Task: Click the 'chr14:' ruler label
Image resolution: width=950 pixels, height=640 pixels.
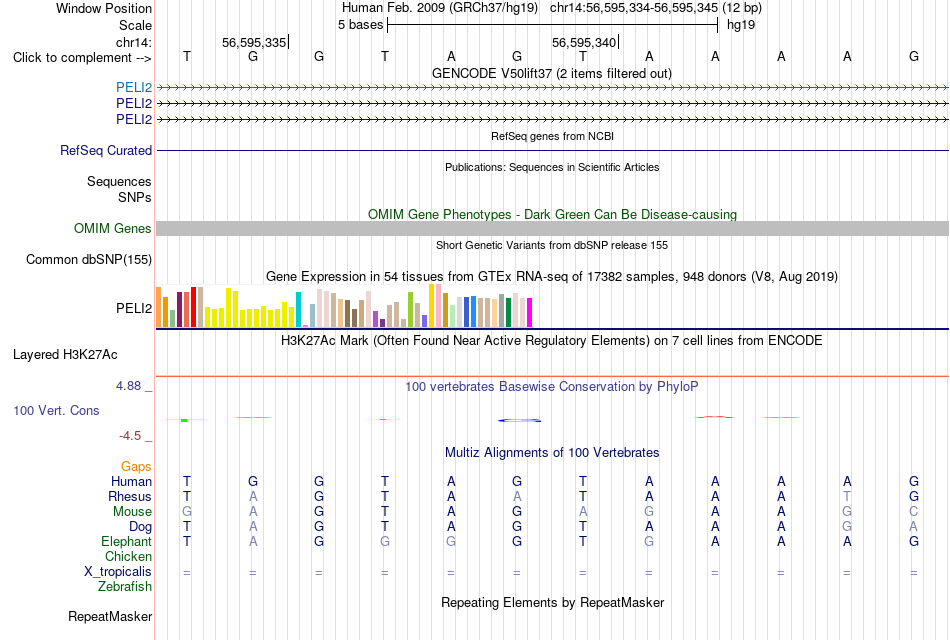Action: (x=134, y=42)
